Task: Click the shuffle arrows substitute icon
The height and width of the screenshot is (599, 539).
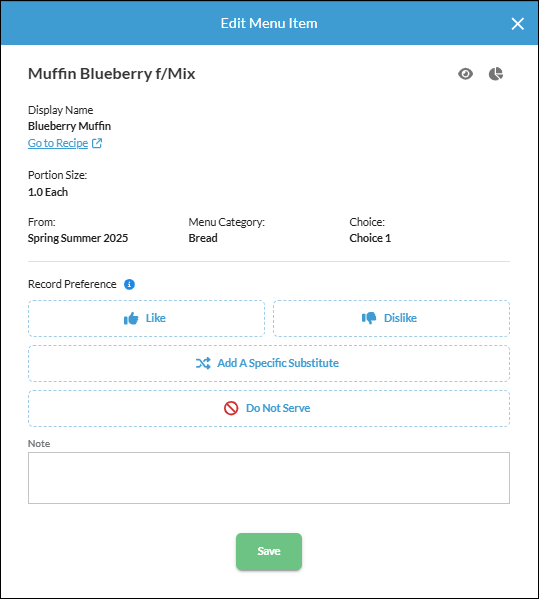Action: click(x=203, y=363)
